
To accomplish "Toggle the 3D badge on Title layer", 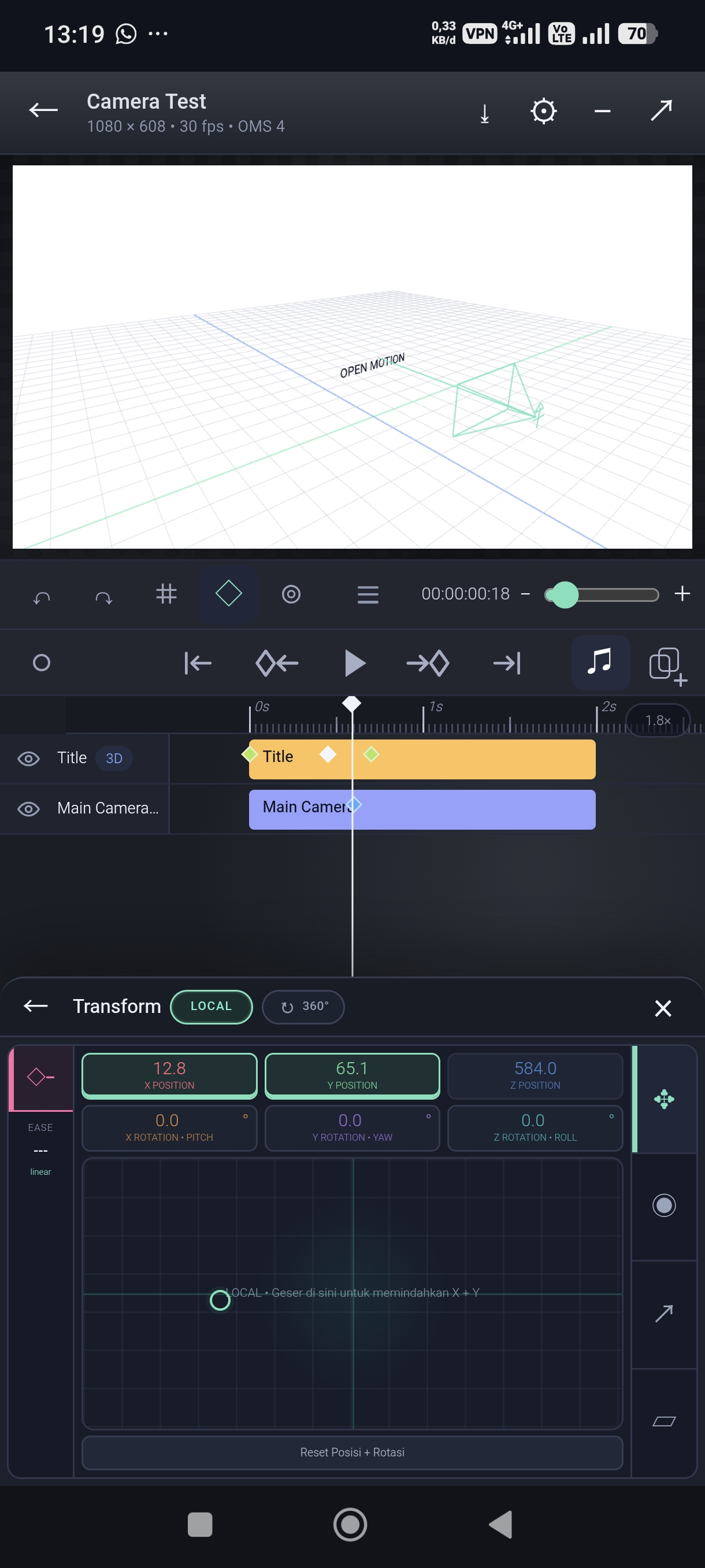I will (x=114, y=758).
